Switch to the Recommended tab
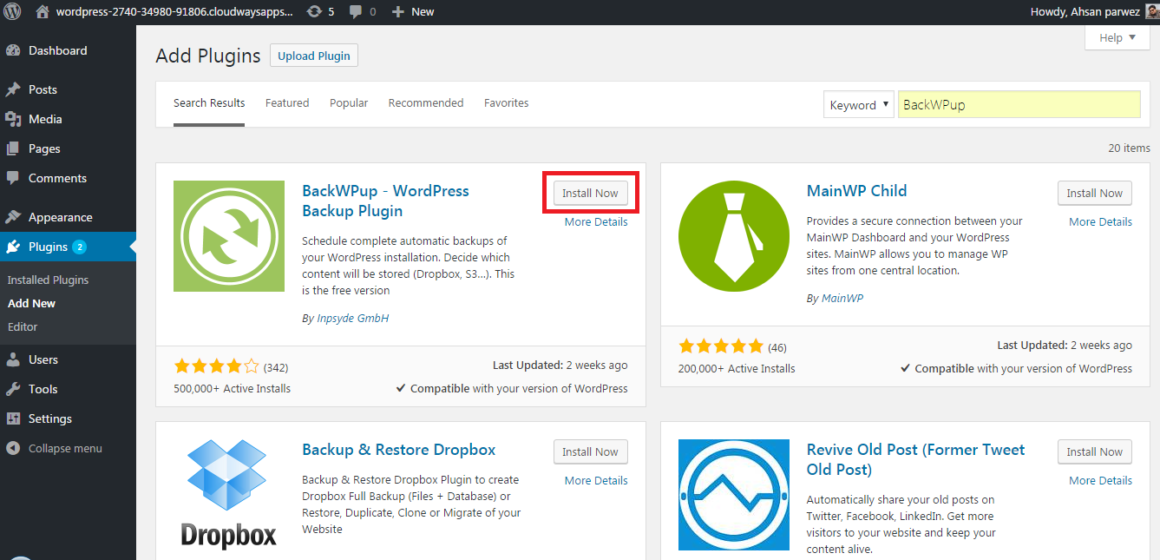The width and height of the screenshot is (1160, 560). click(x=425, y=104)
